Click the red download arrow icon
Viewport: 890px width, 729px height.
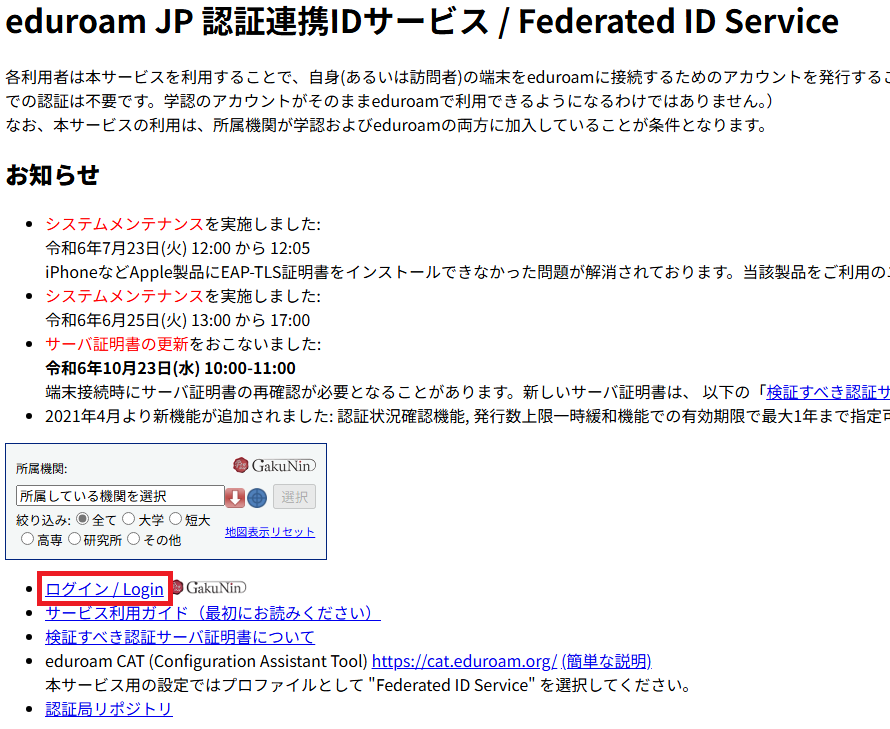(x=234, y=497)
